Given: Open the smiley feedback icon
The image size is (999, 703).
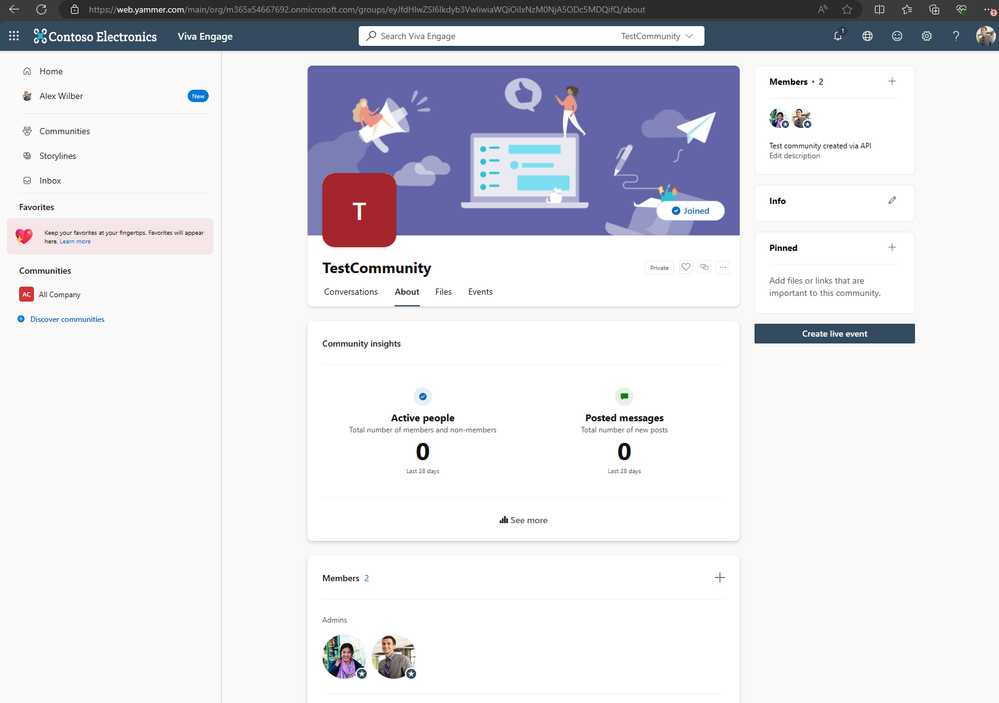Looking at the screenshot, I should coord(897,36).
